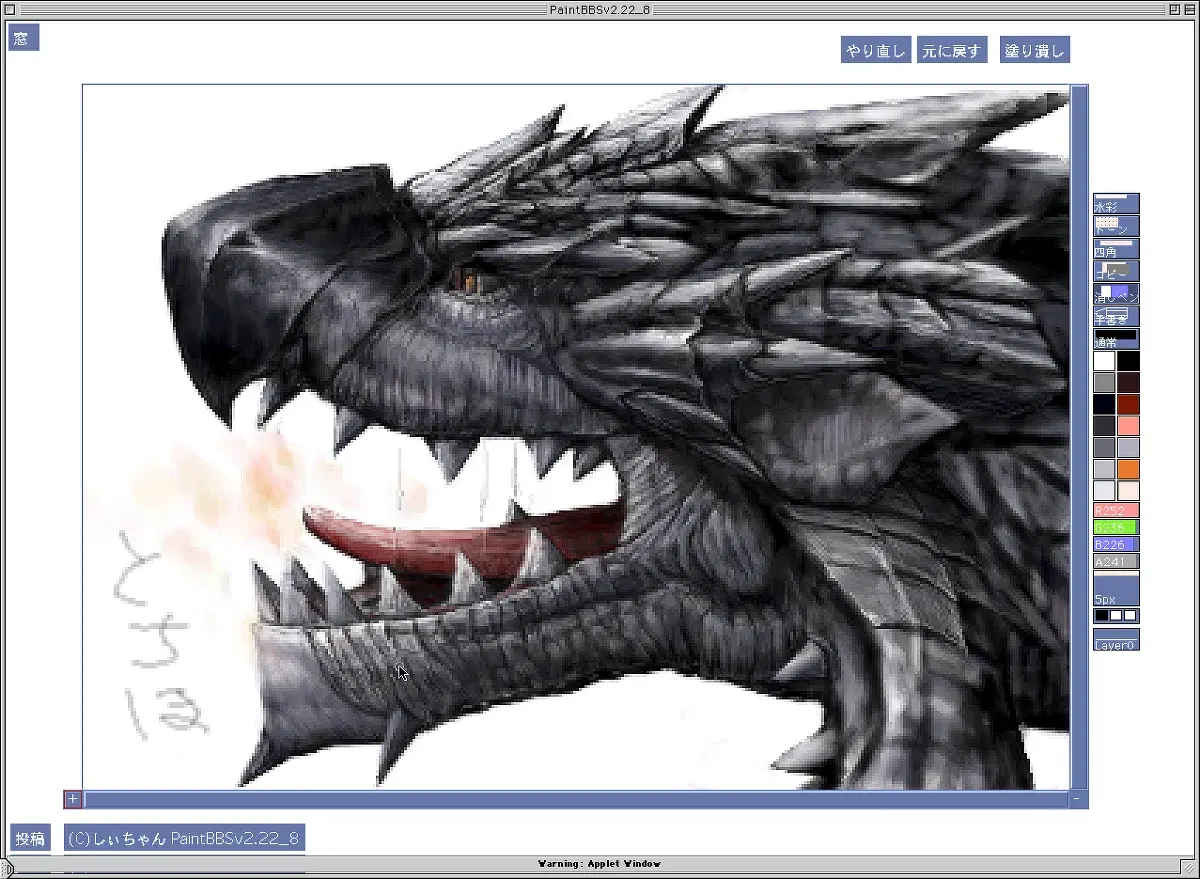The width and height of the screenshot is (1200, 879).
Task: Close the applet window via title bar box
Action: pyautogui.click(x=11, y=9)
